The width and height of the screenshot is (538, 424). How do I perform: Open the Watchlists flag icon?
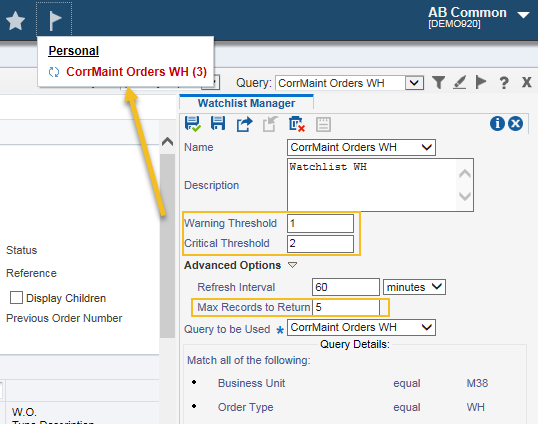pos(54,21)
